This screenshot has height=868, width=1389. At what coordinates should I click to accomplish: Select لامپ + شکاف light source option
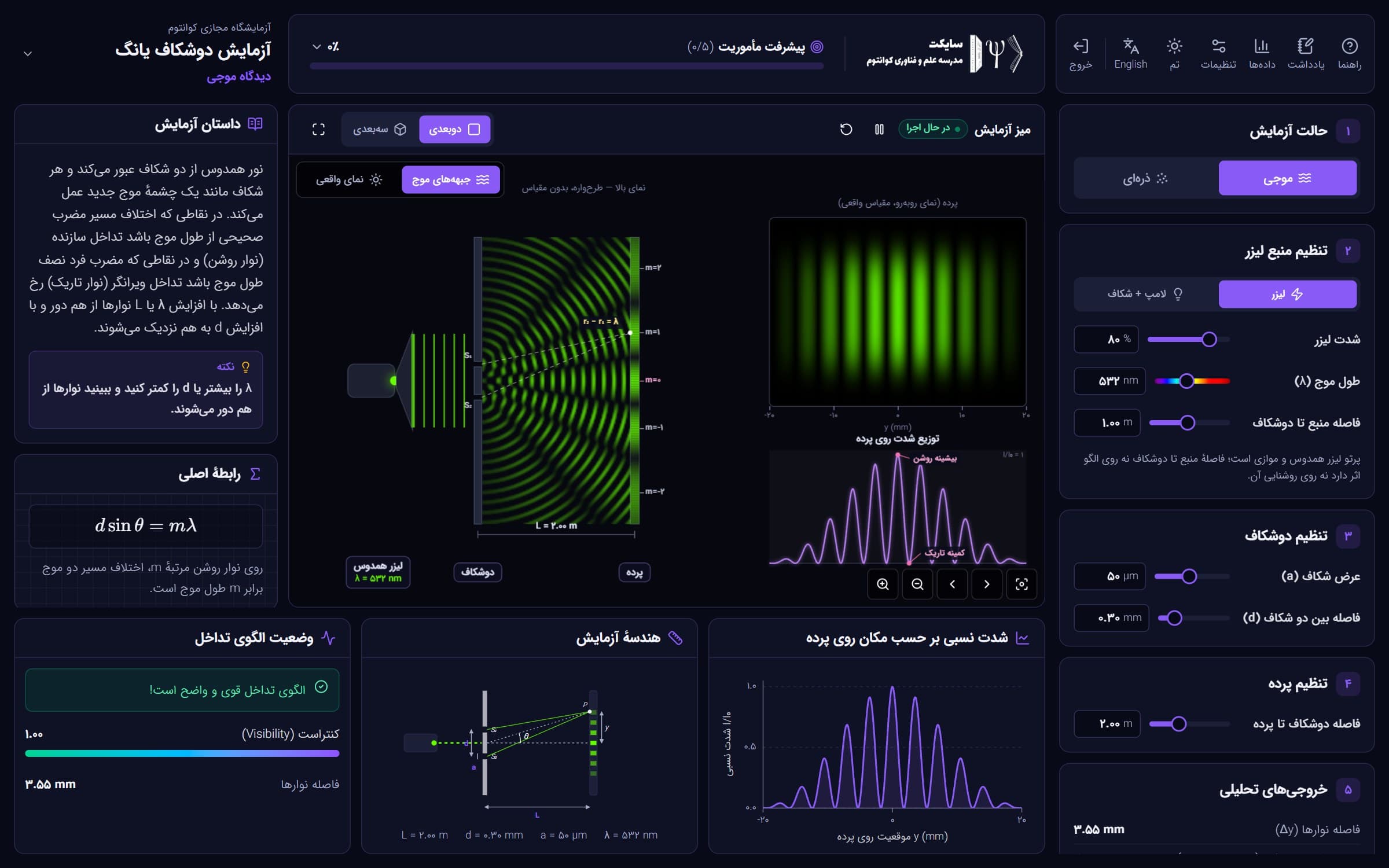point(1145,294)
